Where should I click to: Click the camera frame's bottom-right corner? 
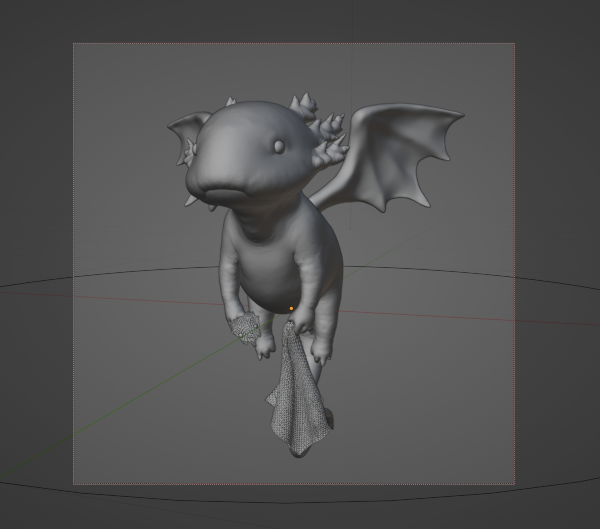[514, 484]
